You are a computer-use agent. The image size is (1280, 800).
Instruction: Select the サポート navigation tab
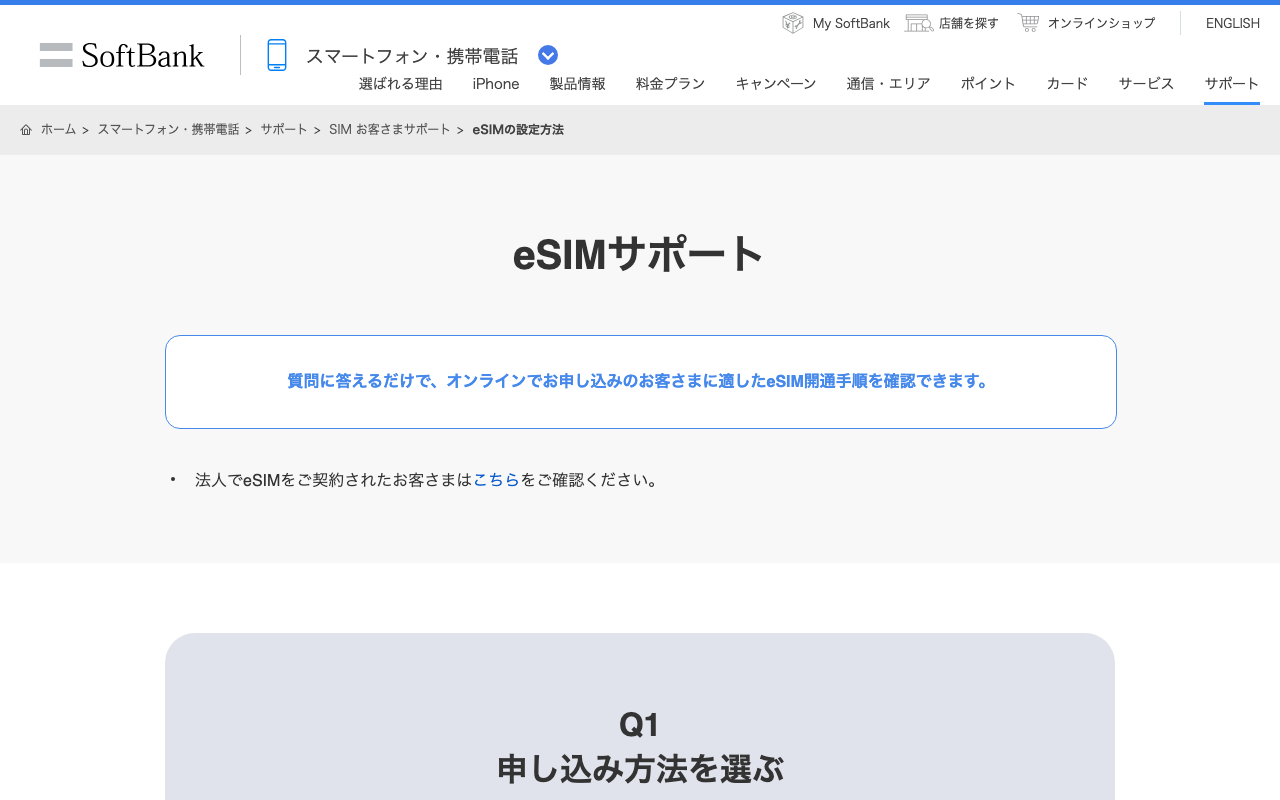click(1232, 84)
